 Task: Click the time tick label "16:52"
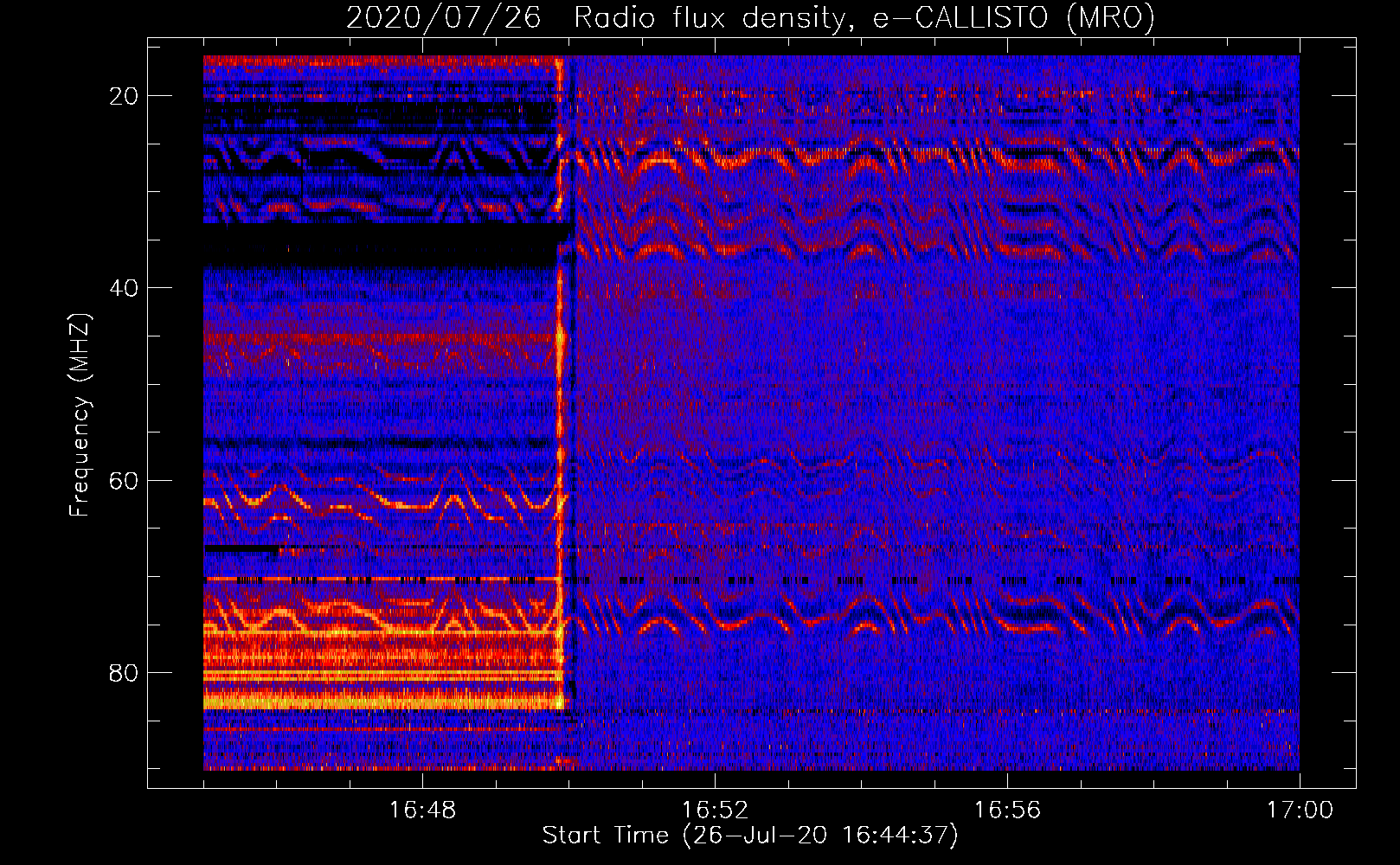715,810
